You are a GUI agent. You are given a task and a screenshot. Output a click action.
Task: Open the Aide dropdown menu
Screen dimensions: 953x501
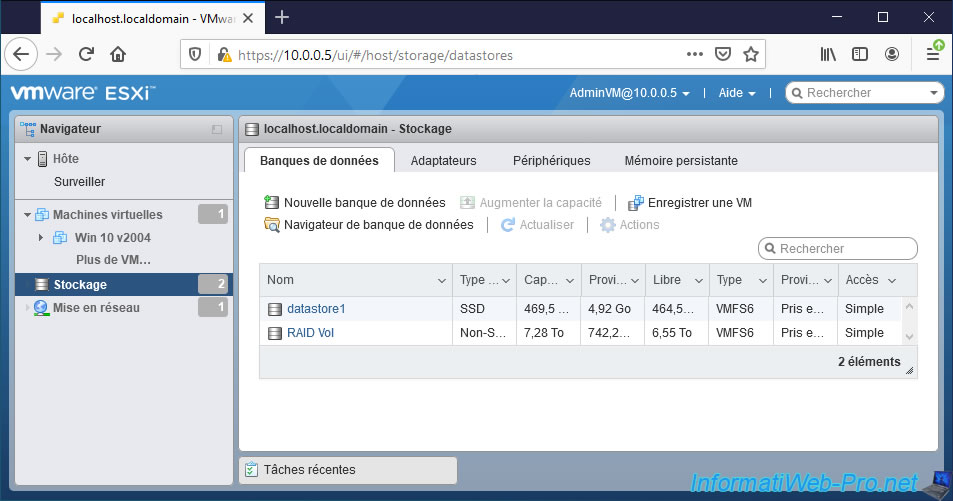[737, 93]
